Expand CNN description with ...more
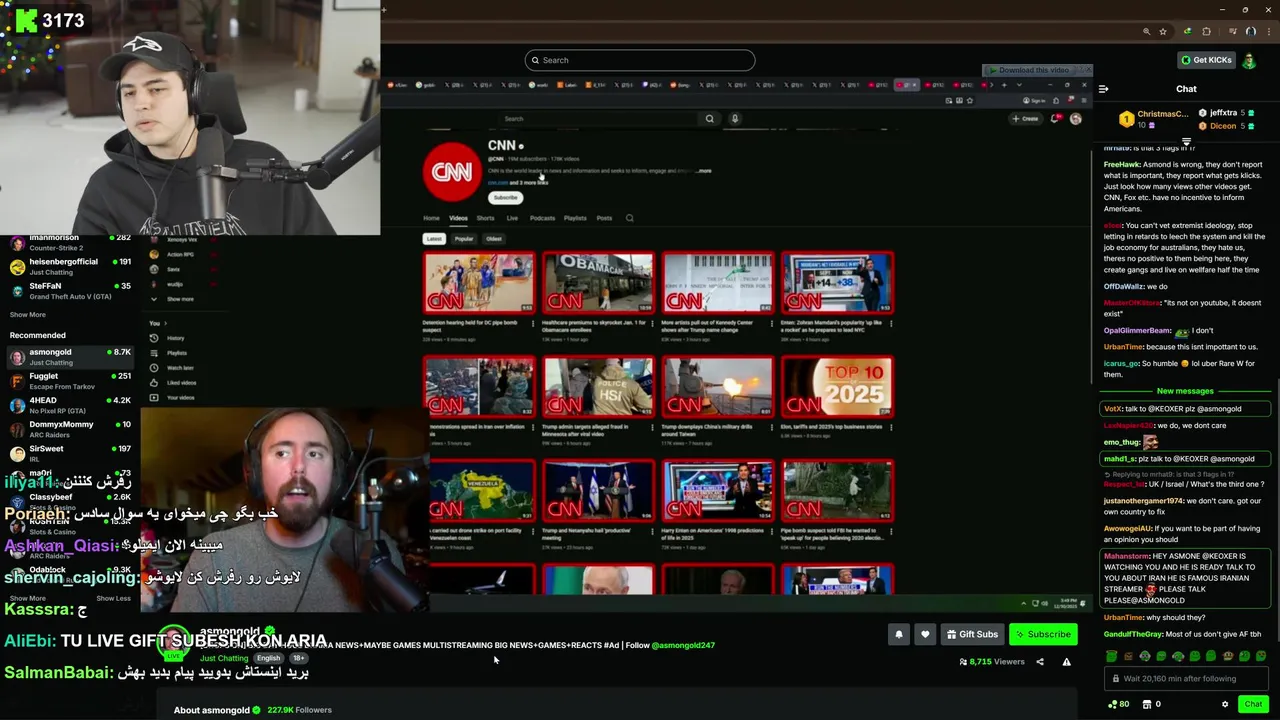Image resolution: width=1280 pixels, height=720 pixels. (x=705, y=171)
